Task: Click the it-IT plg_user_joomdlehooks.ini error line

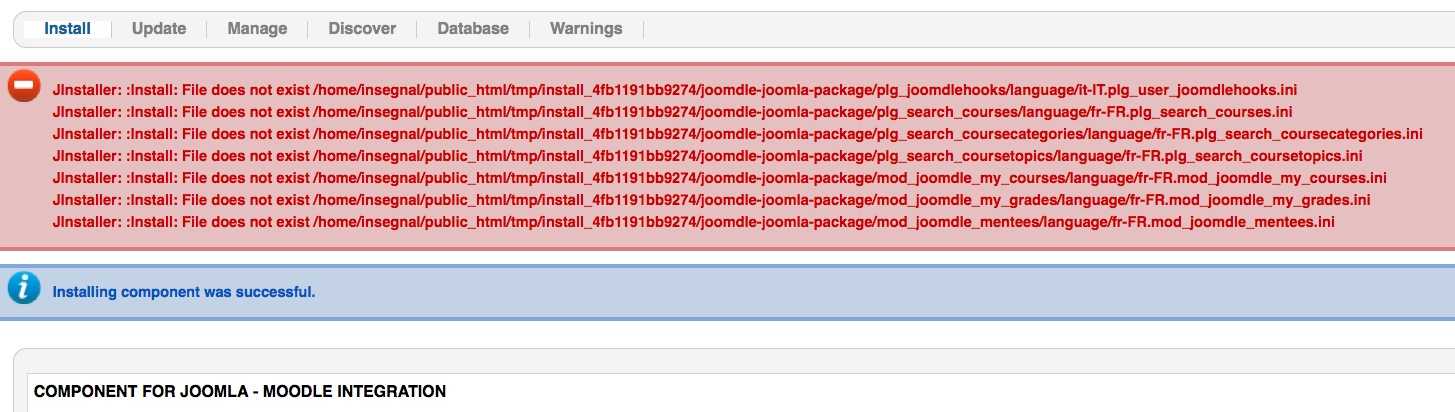Action: (x=675, y=90)
